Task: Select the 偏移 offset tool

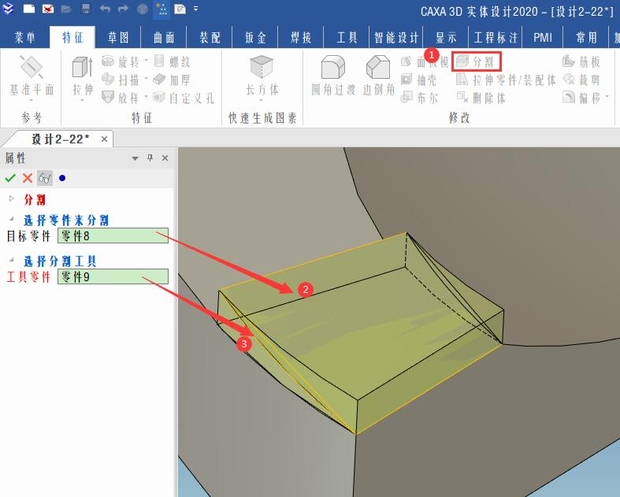Action: pyautogui.click(x=582, y=97)
